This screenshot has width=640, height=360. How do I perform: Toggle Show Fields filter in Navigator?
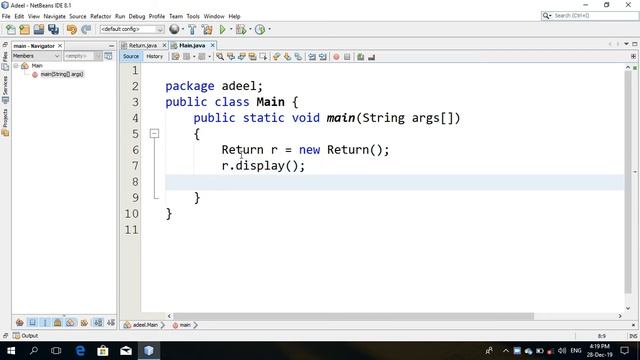32,322
